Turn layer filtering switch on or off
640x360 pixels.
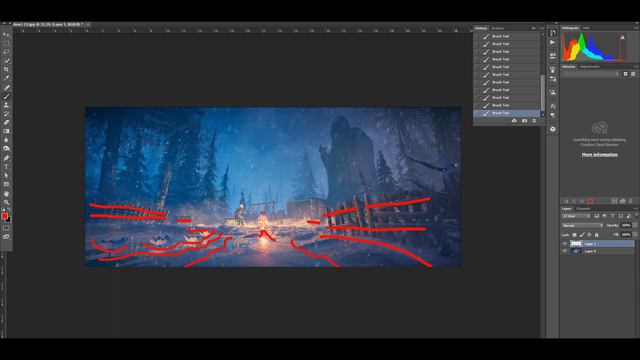(x=636, y=216)
